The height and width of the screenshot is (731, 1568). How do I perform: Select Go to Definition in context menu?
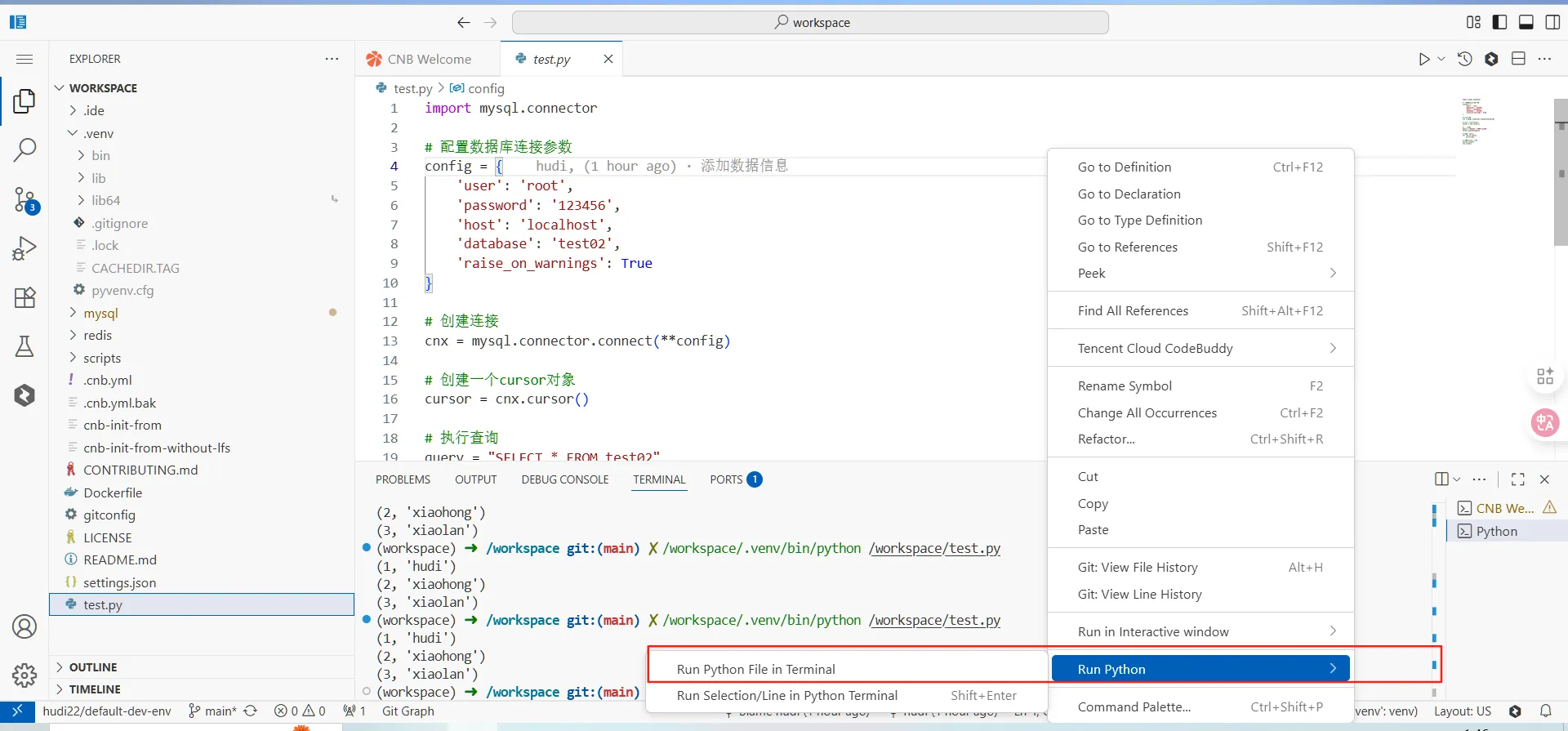click(1200, 167)
